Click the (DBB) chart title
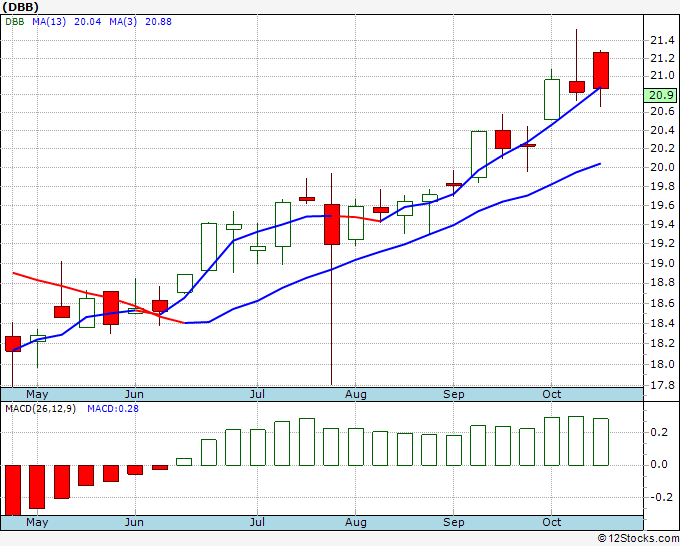This screenshot has height=546, width=680. tap(21, 7)
